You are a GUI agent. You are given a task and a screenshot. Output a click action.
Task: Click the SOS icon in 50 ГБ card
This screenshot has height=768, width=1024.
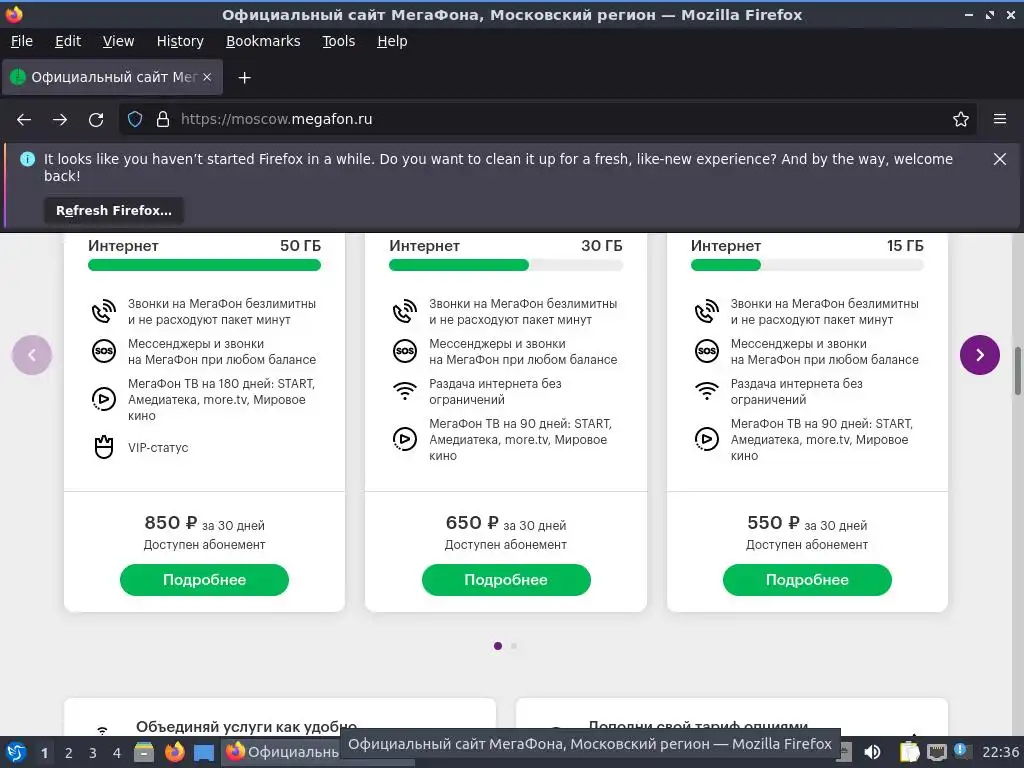(104, 351)
